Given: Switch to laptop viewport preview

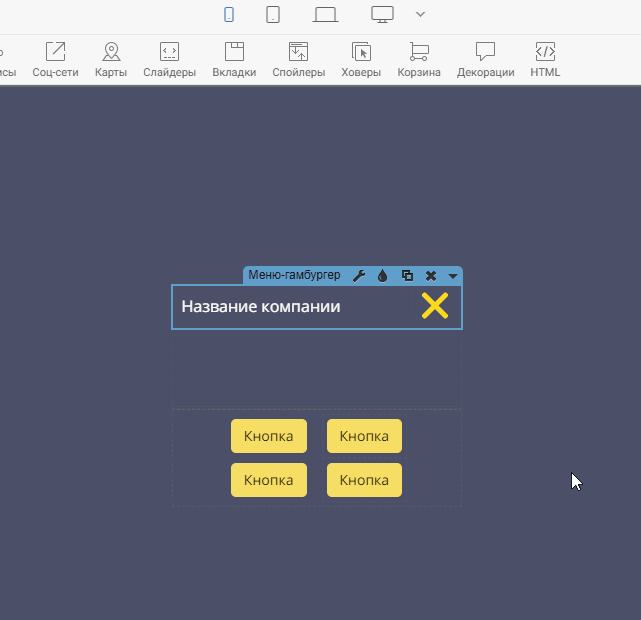Looking at the screenshot, I should [x=325, y=14].
